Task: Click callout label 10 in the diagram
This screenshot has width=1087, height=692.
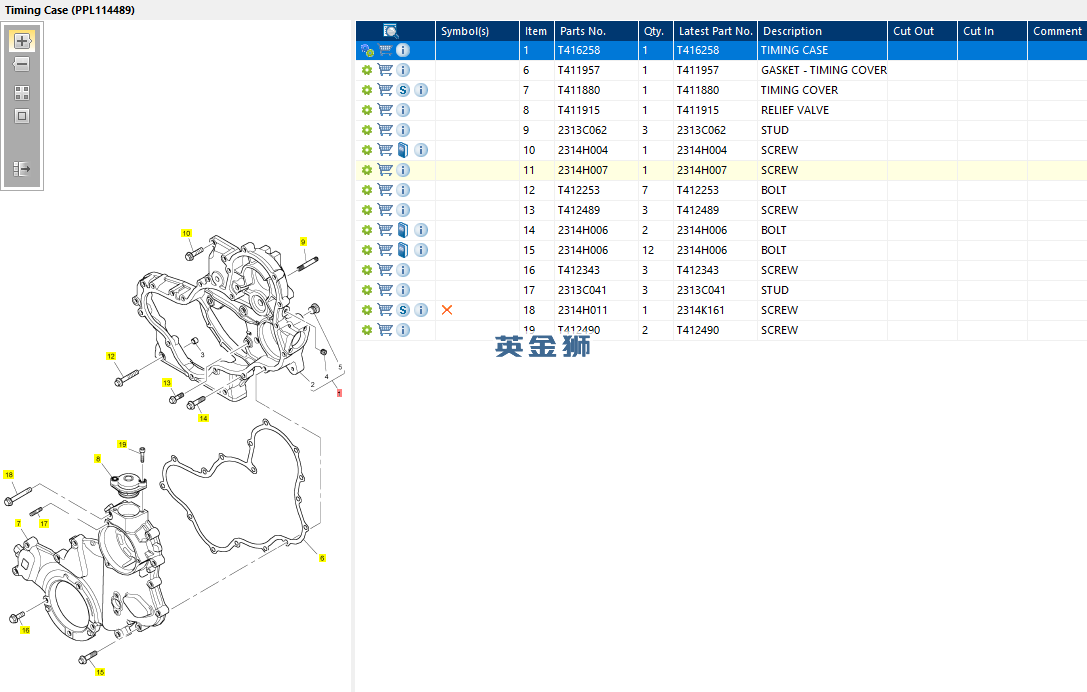Action: [x=186, y=233]
